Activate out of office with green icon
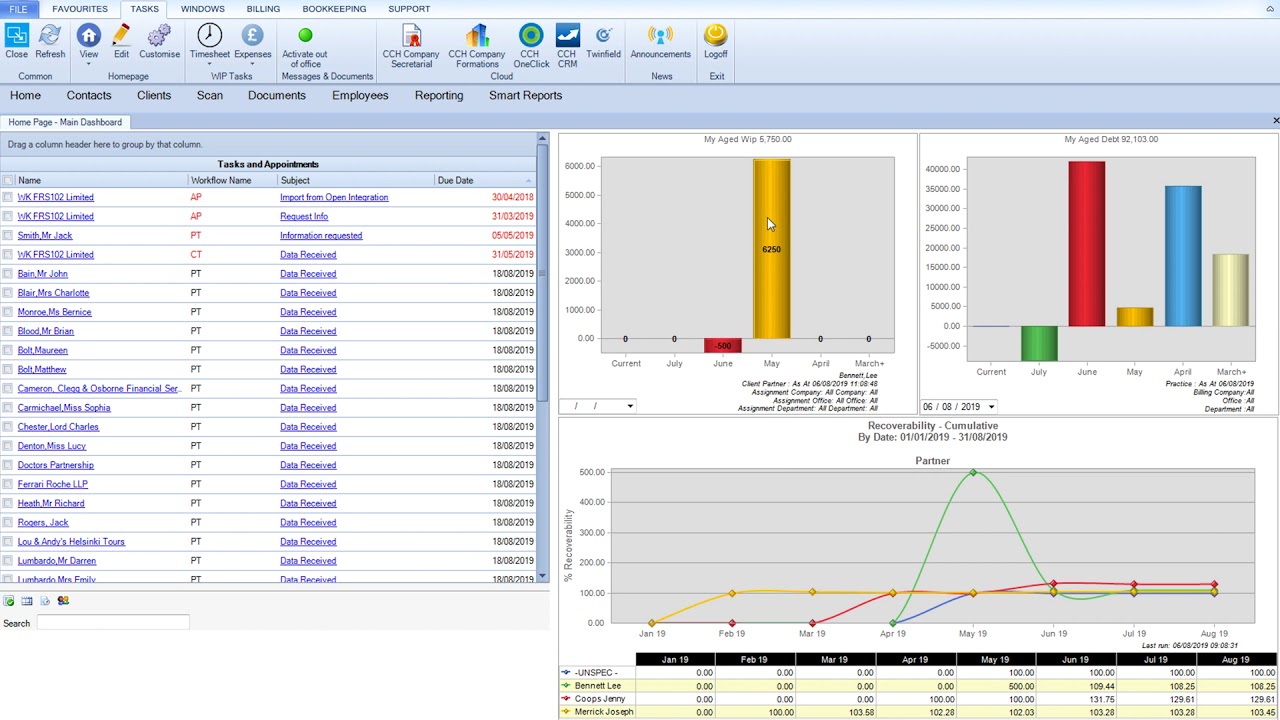Screen dimensions: 1280x720 point(305,36)
